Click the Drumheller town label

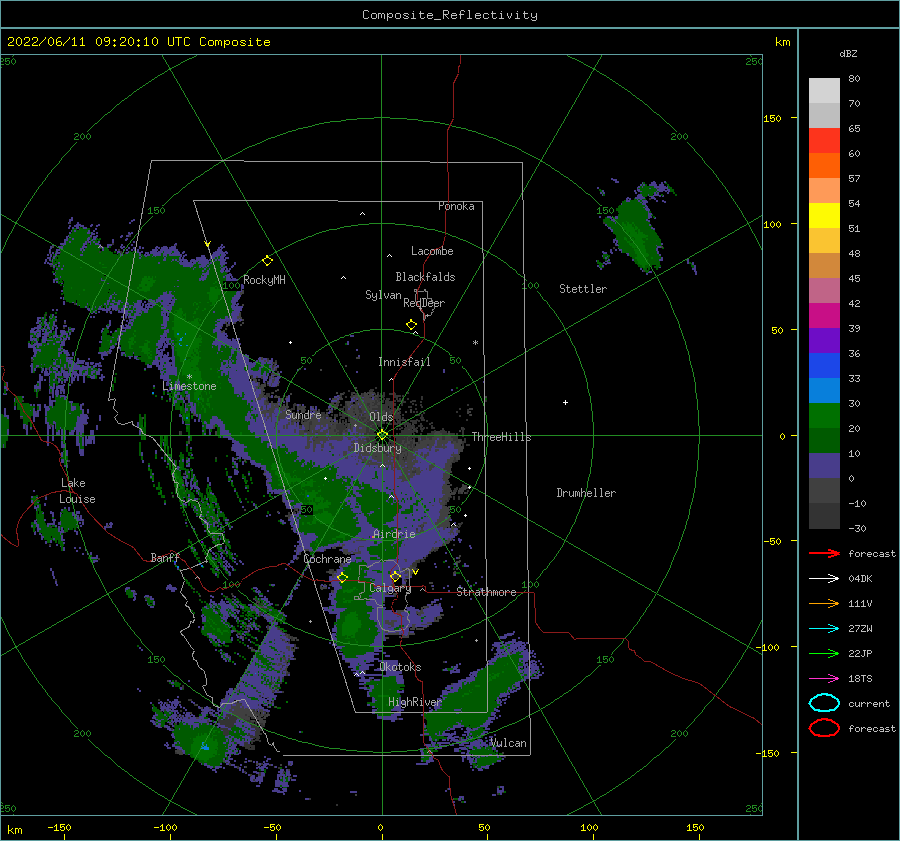point(586,493)
